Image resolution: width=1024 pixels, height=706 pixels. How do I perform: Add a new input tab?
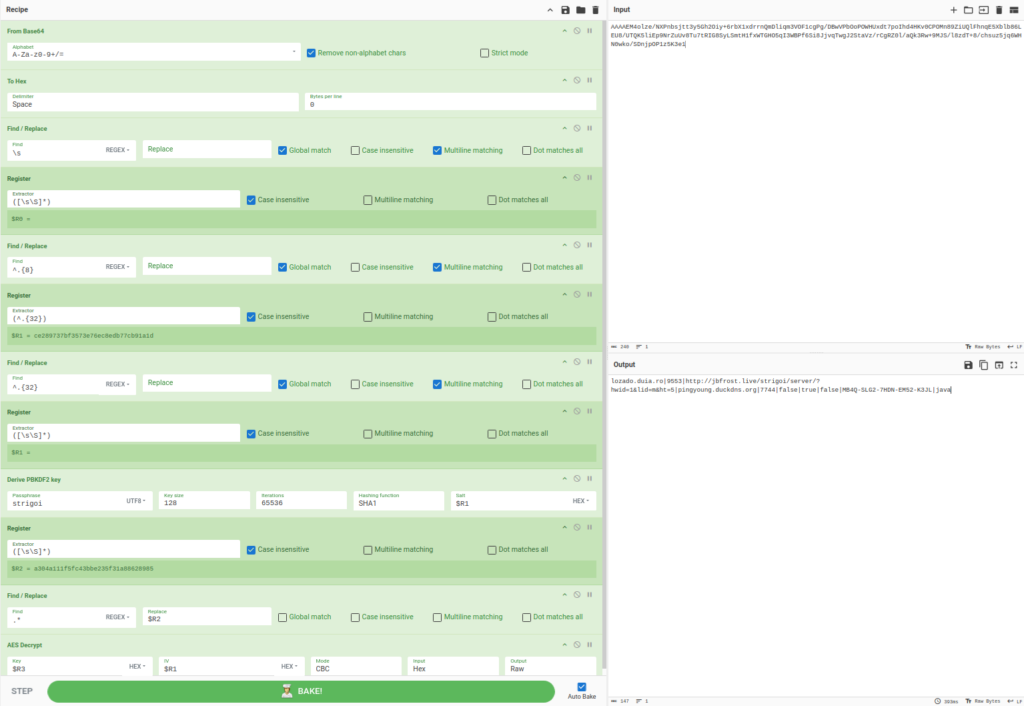point(953,10)
